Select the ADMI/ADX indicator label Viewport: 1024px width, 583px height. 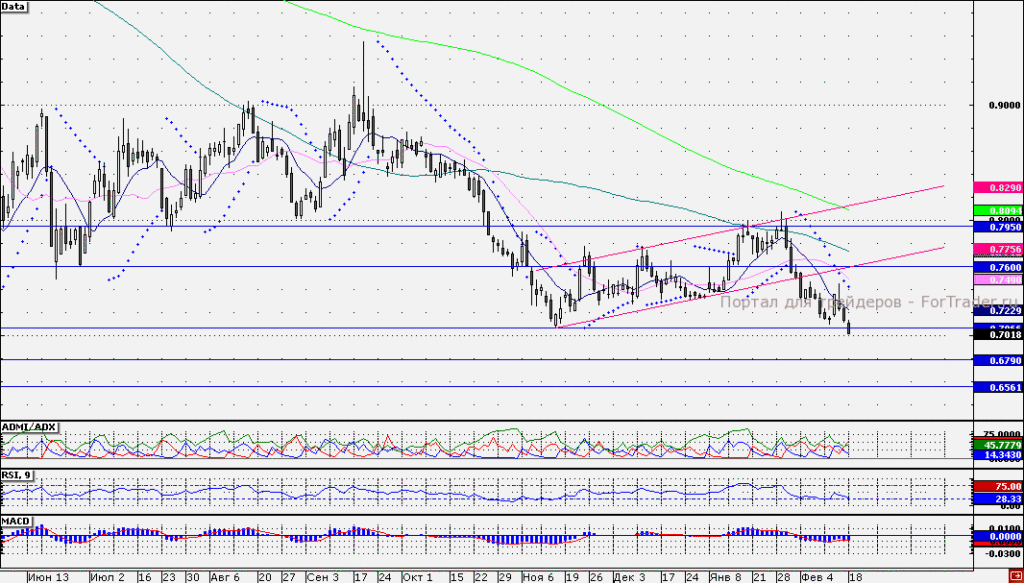pyautogui.click(x=29, y=427)
